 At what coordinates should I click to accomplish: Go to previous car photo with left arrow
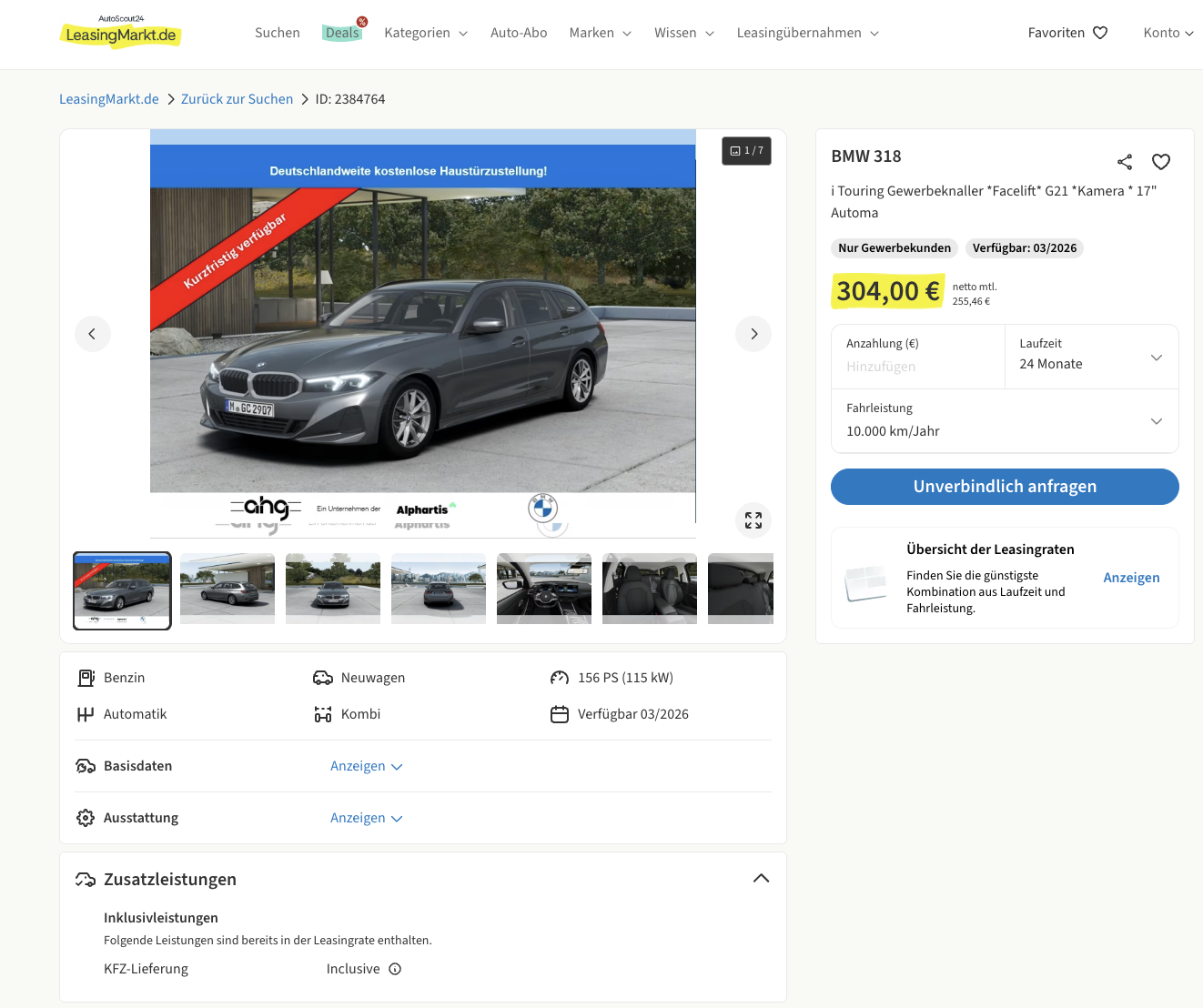coord(92,334)
